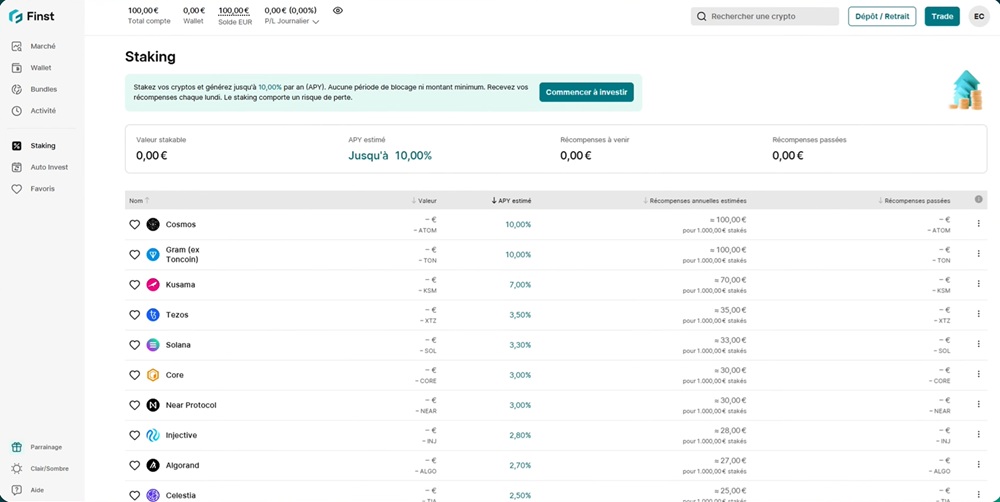Click Commencer à investir button
The height and width of the screenshot is (502, 1000).
586,92
